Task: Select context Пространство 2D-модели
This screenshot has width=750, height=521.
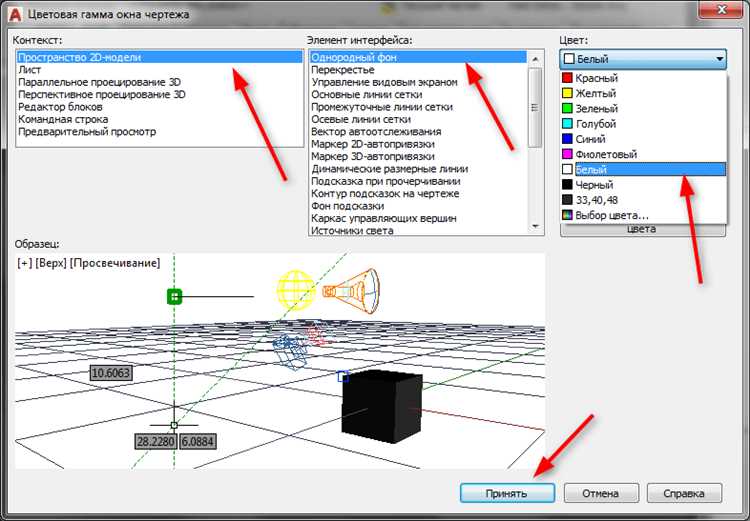Action: click(160, 57)
